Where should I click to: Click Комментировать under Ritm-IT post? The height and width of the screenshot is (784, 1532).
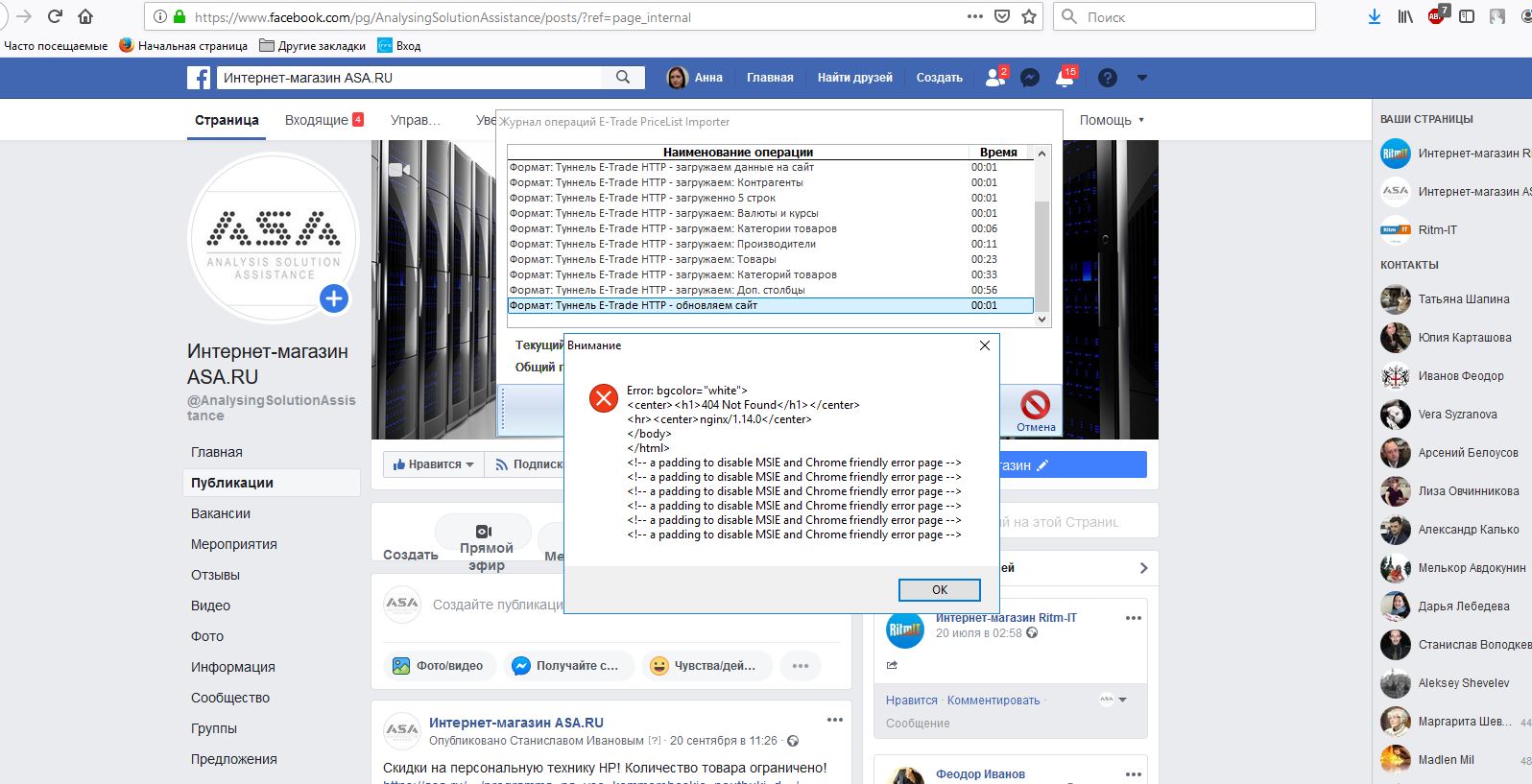[993, 701]
